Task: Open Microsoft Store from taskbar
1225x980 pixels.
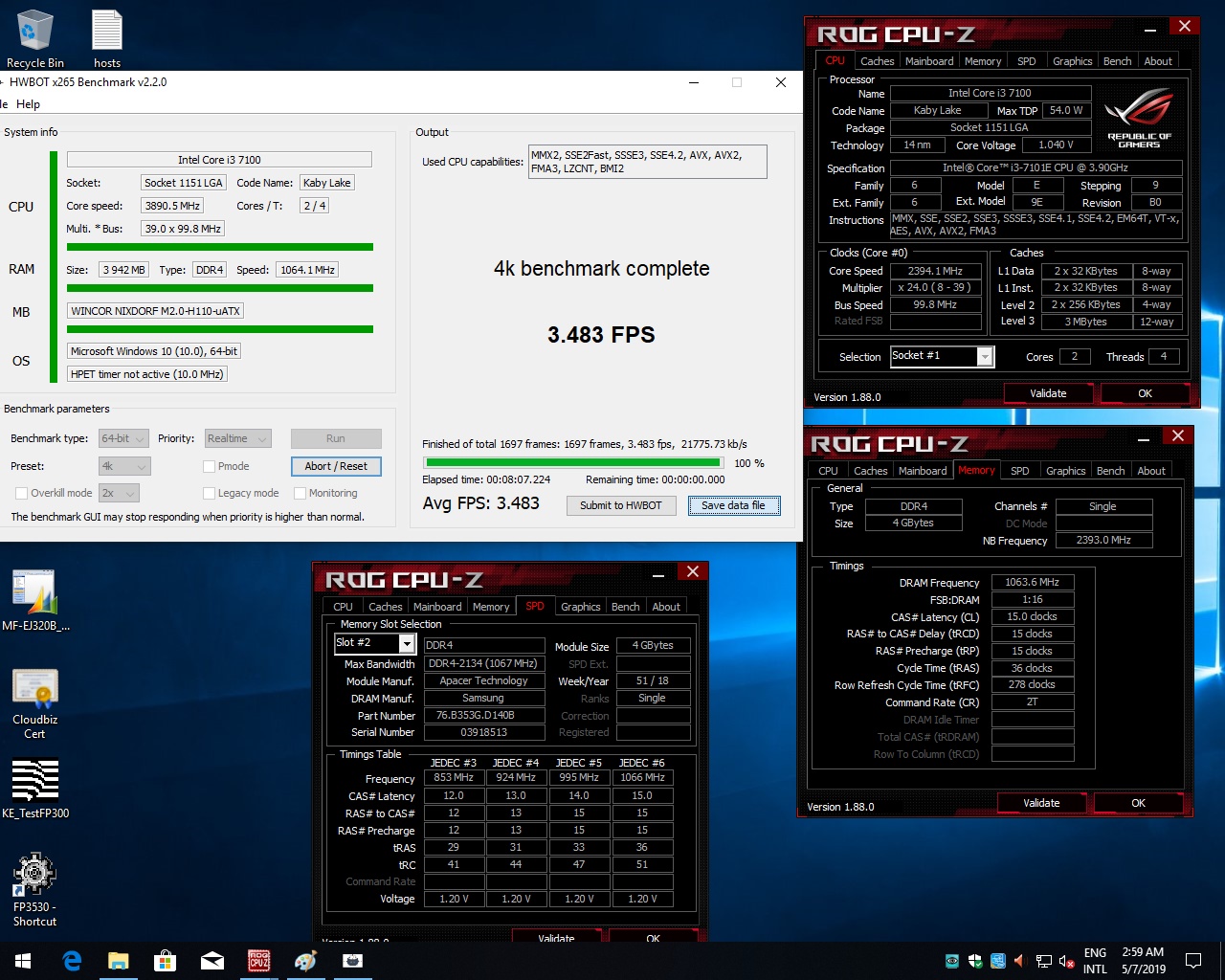Action: pos(165,961)
